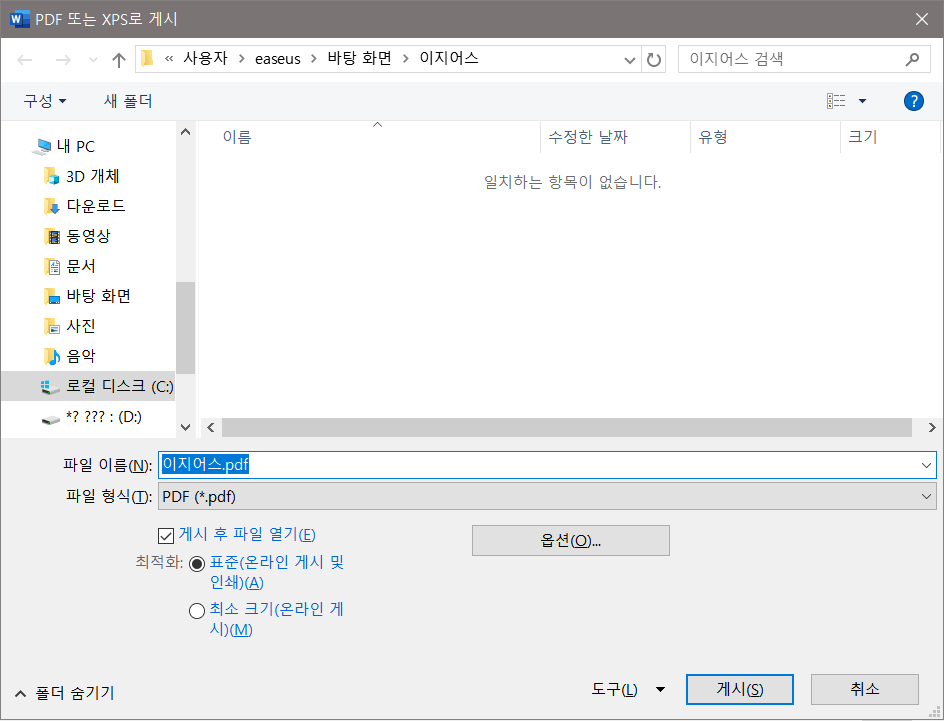Choose the 최소 크기 radio button
Image resolution: width=944 pixels, height=721 pixels.
(197, 611)
